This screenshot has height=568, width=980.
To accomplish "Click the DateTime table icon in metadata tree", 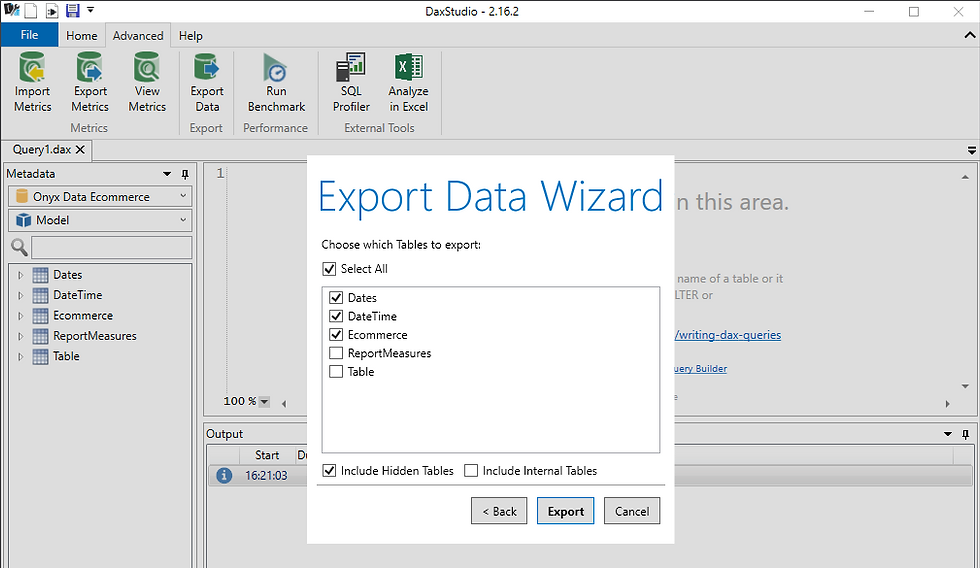I will click(40, 295).
